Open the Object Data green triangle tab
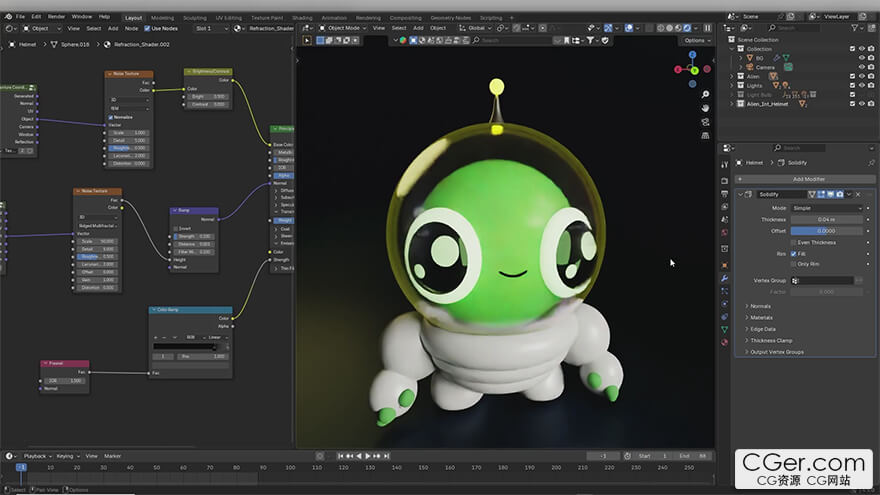This screenshot has height=495, width=880. pyautogui.click(x=724, y=329)
